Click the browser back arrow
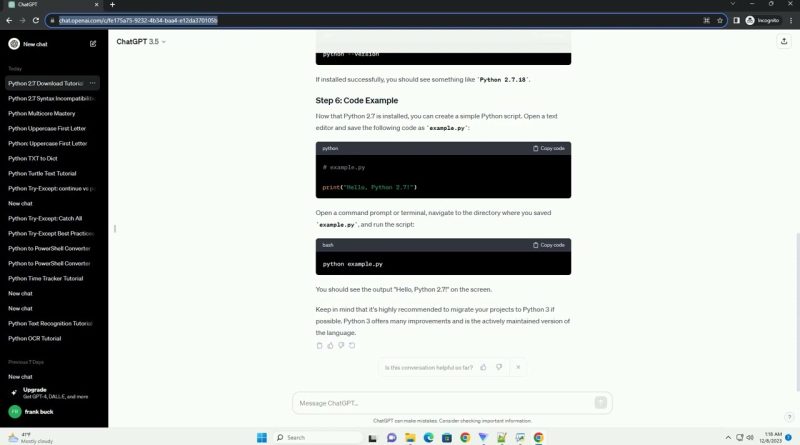The height and width of the screenshot is (445, 800). pos(9,20)
